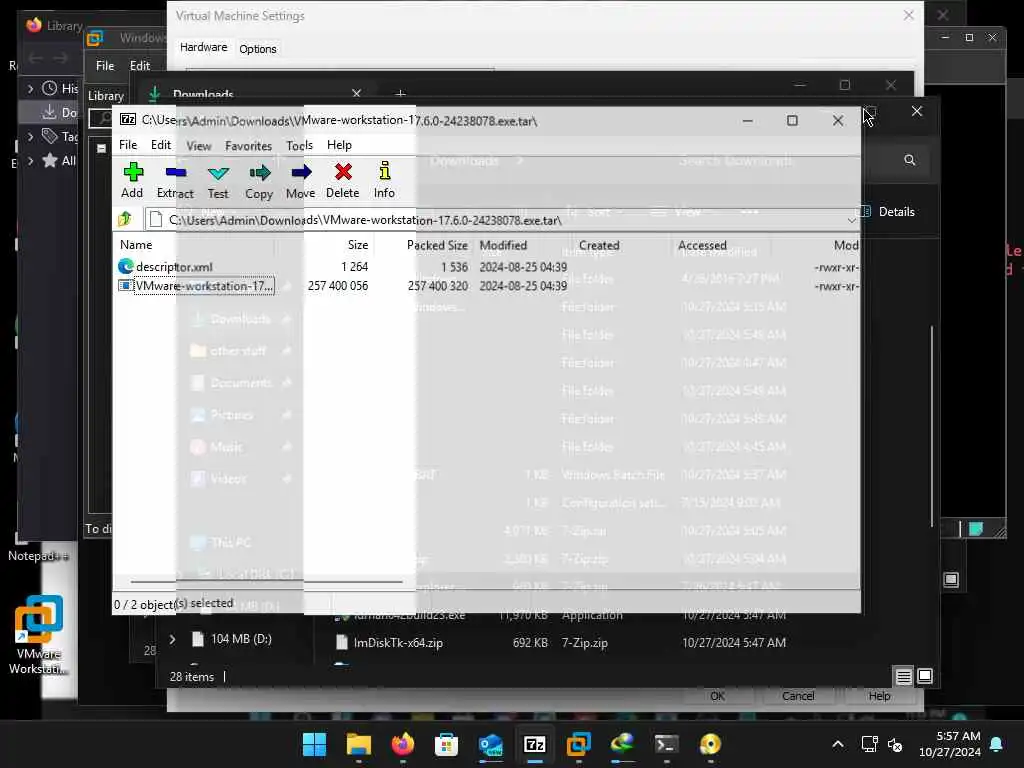Image resolution: width=1024 pixels, height=768 pixels.
Task: Expand the 104 MB (D:) drive node
Action: tap(172, 639)
